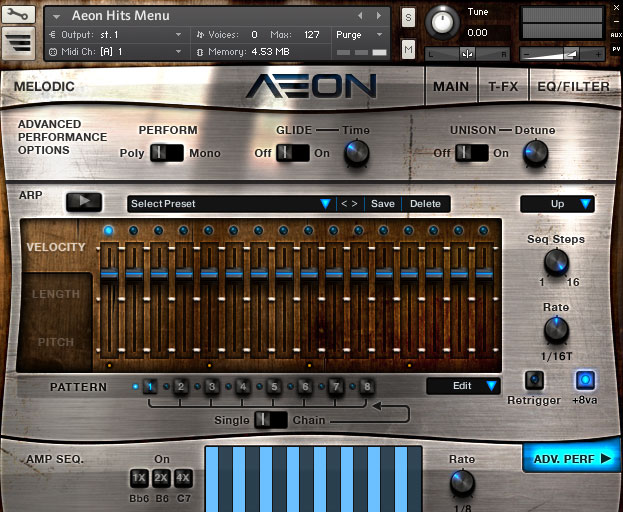Click the ADV. PERF button
The image size is (623, 512).
pos(571,458)
